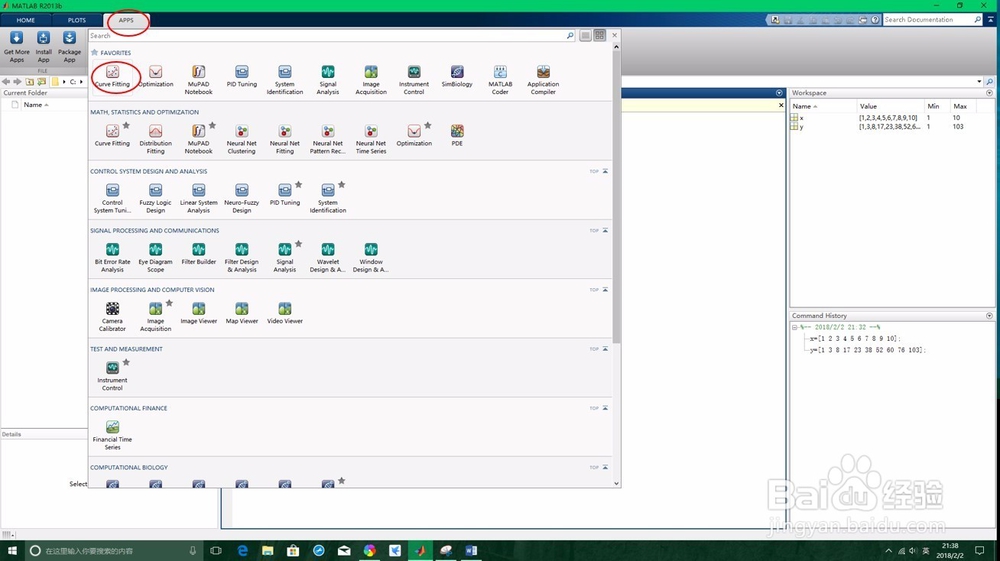
Task: Open PID Tuning in Favorites
Action: tap(242, 76)
